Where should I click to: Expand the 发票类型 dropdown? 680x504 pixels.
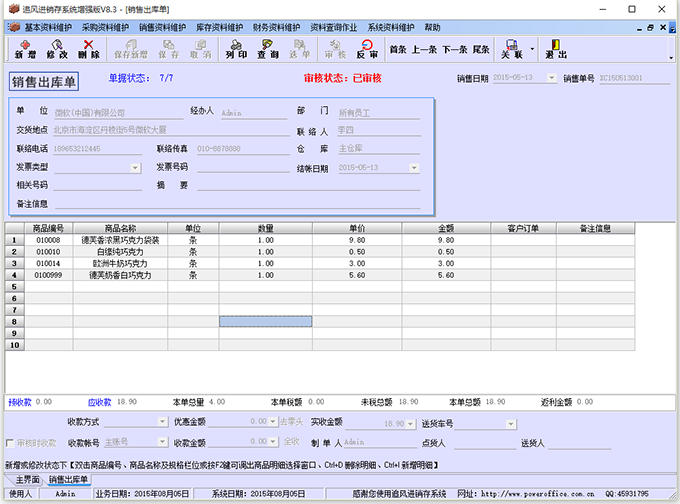137,167
